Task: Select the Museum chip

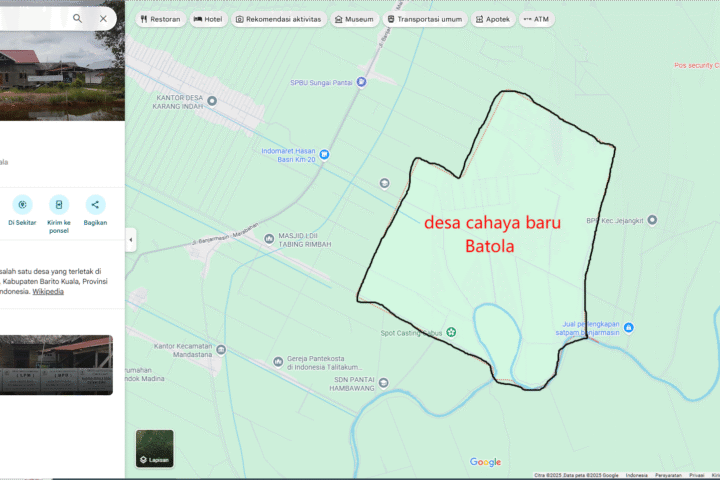Action: pyautogui.click(x=354, y=19)
